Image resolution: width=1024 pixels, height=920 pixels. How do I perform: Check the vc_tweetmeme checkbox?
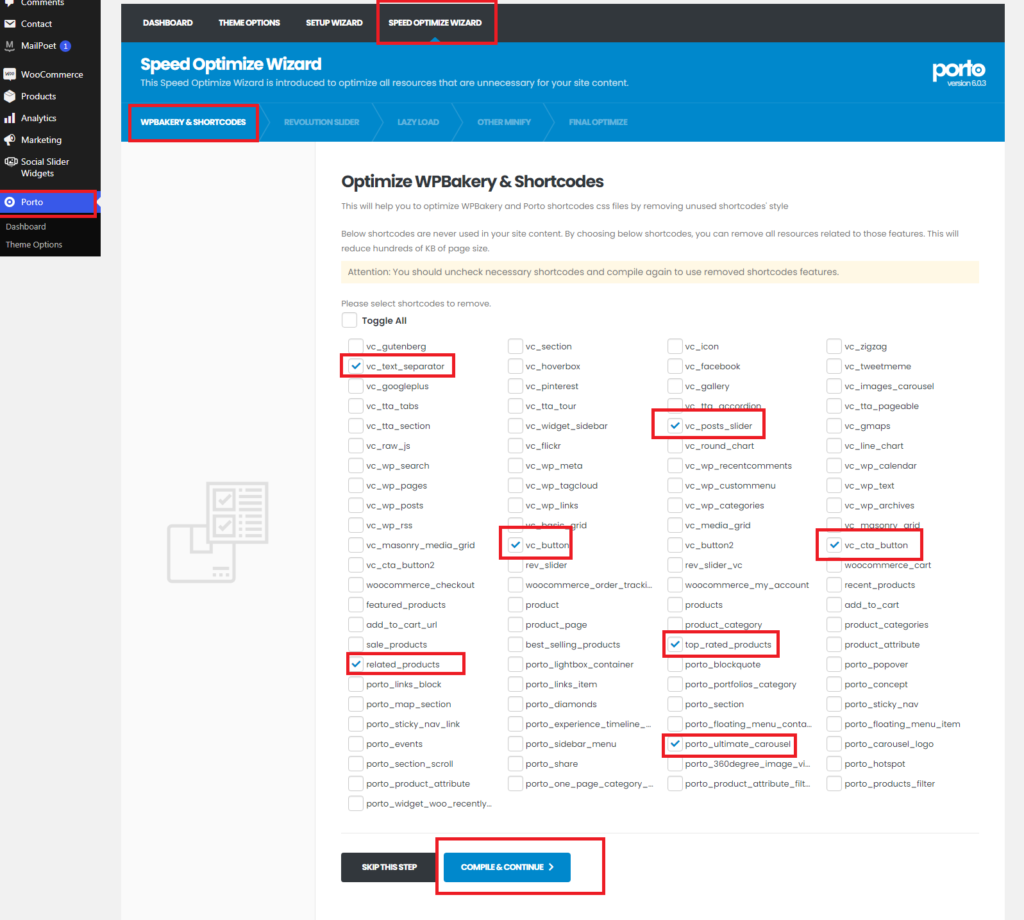[834, 366]
